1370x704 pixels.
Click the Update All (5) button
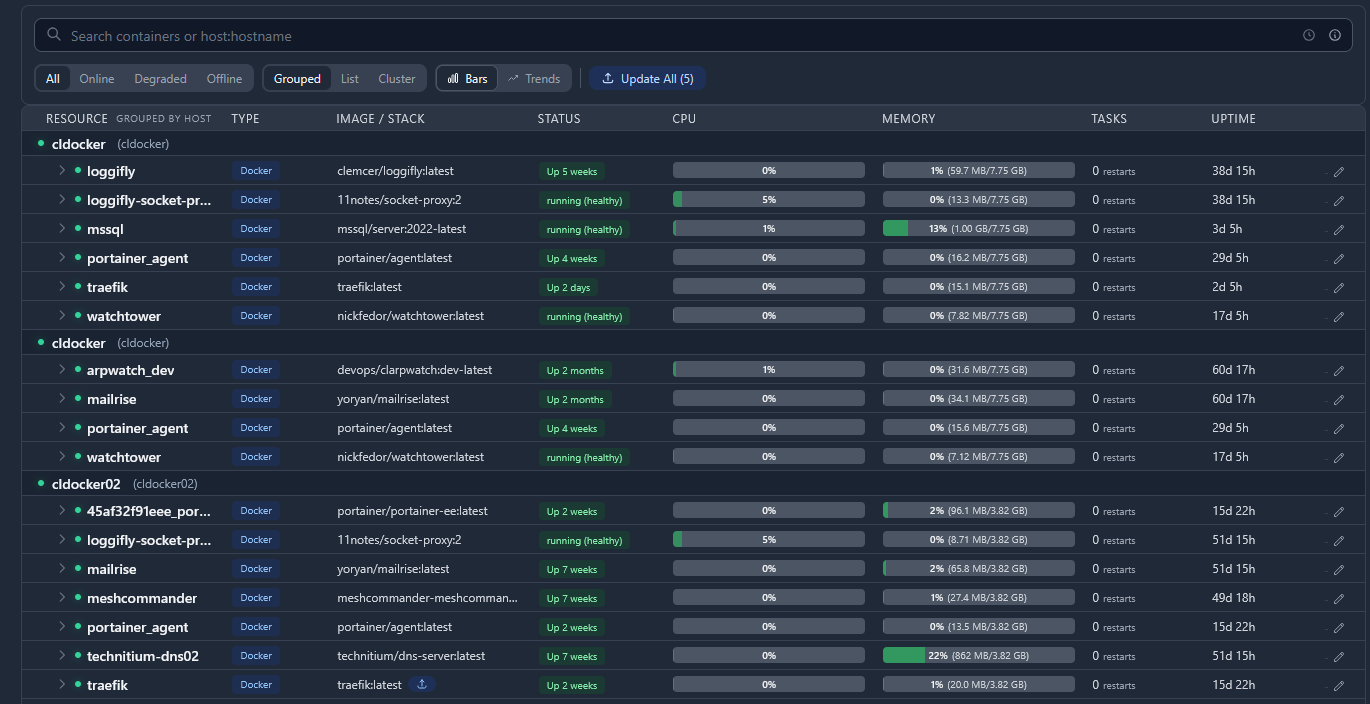pyautogui.click(x=647, y=79)
